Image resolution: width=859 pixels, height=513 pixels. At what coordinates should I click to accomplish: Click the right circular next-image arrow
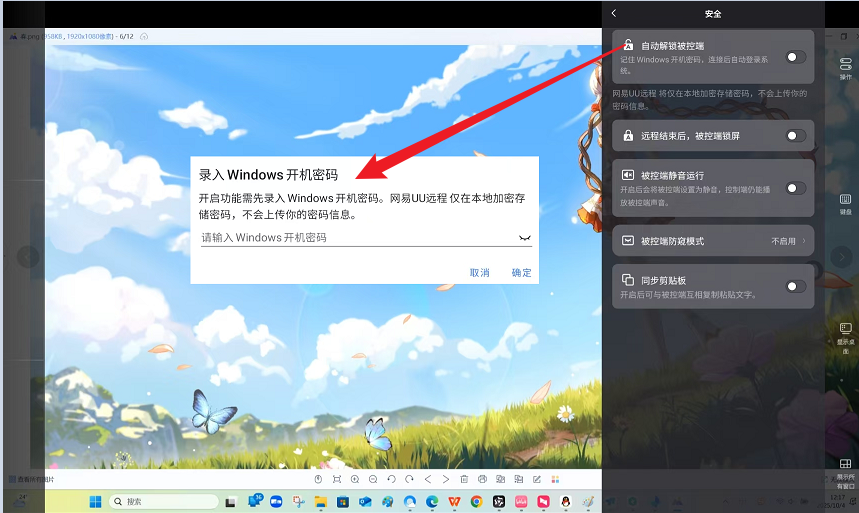click(x=841, y=256)
